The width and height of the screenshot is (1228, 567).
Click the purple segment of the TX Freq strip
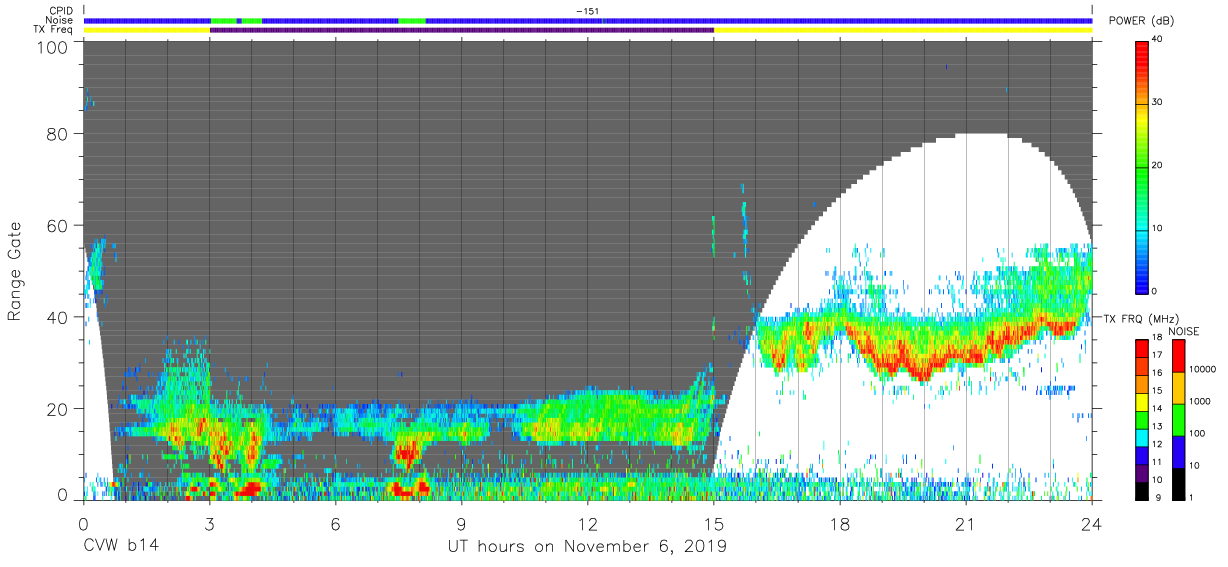[462, 30]
